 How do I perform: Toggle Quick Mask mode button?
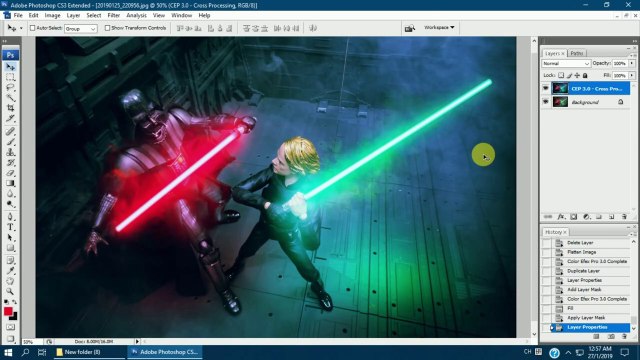pos(10,327)
